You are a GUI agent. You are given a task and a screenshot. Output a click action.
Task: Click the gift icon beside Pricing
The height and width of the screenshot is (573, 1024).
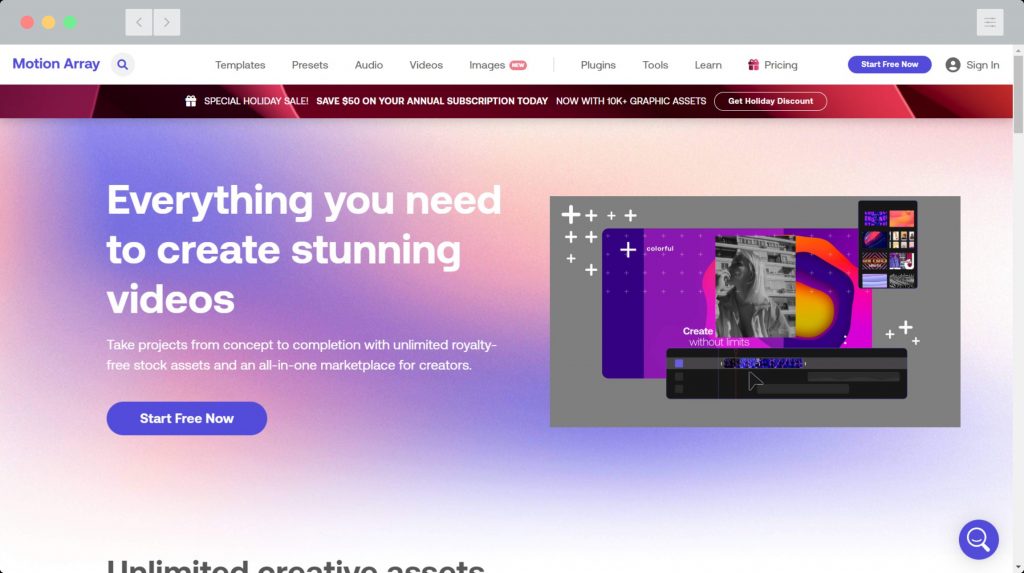(753, 65)
